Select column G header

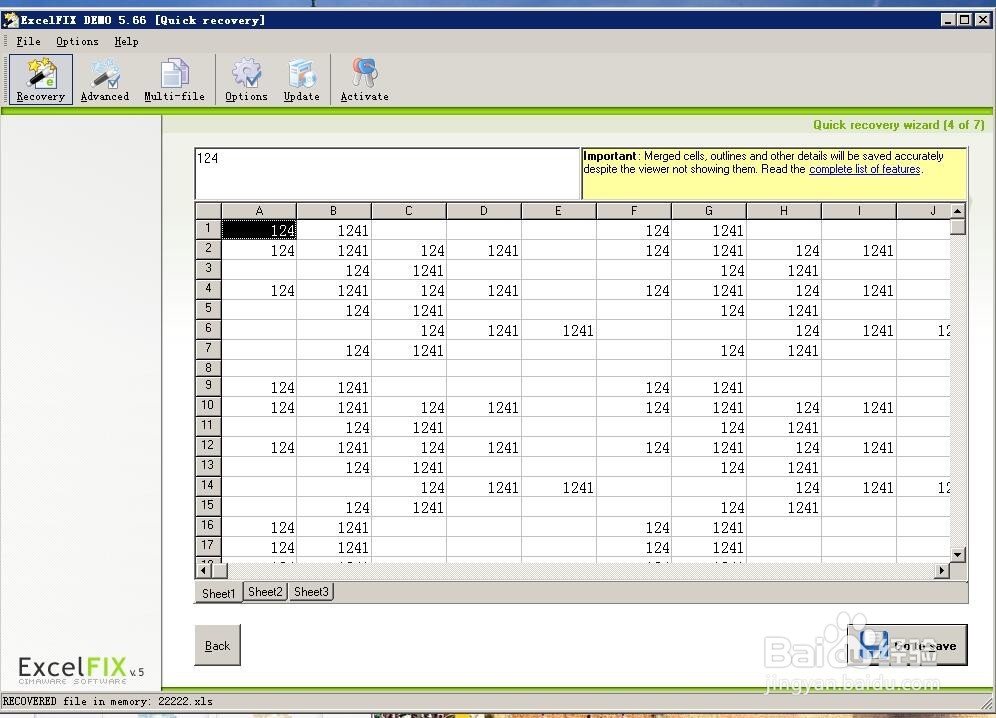(x=708, y=211)
